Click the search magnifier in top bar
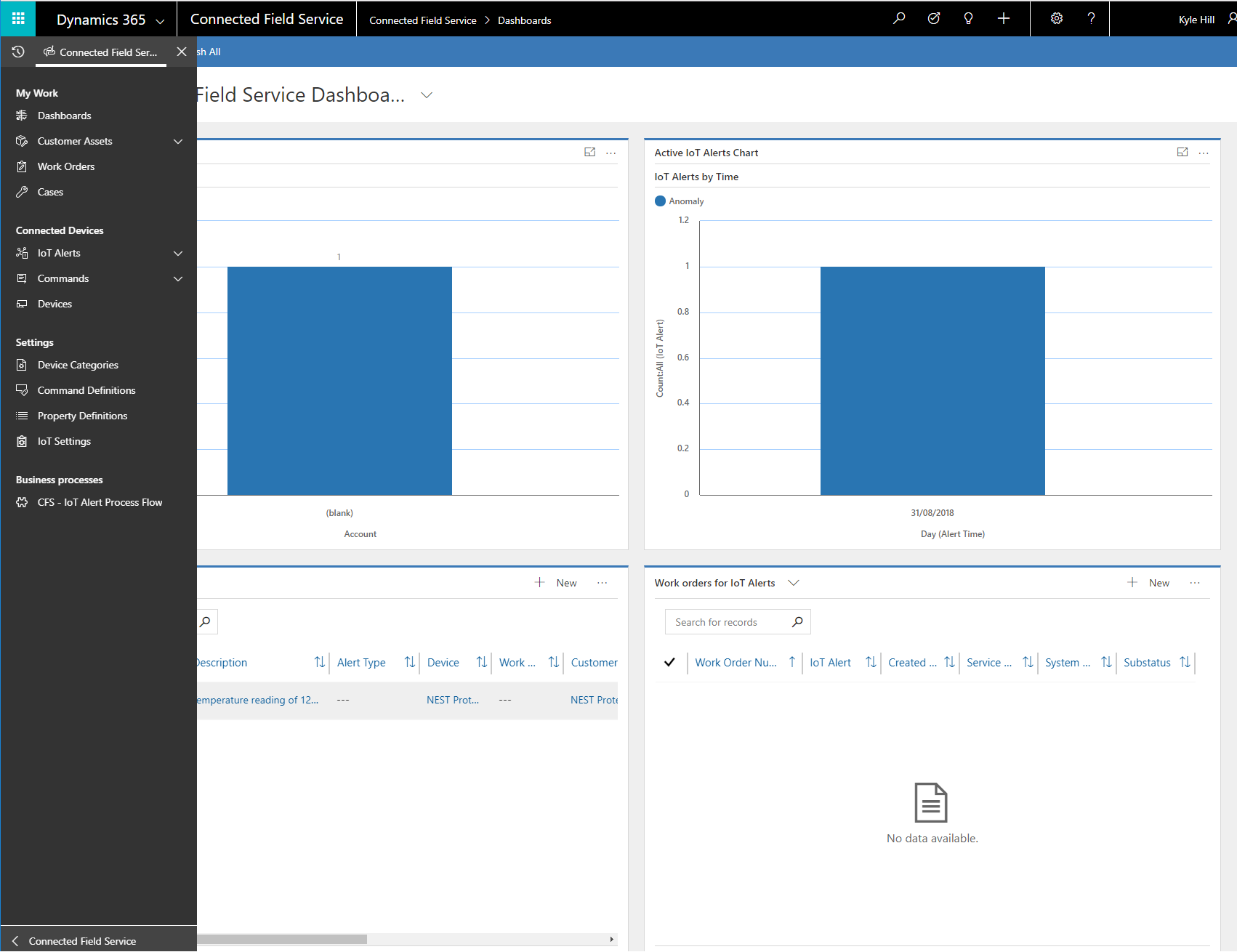 [x=899, y=19]
